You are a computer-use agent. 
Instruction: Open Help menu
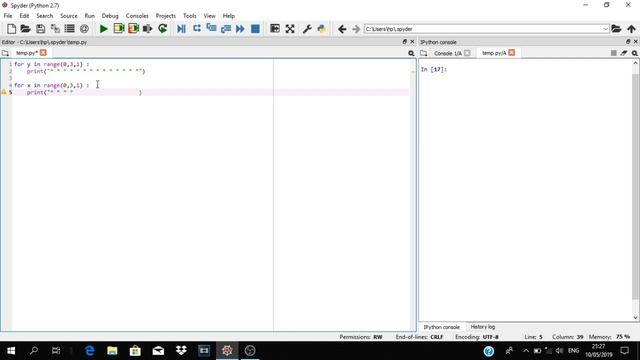coord(229,16)
